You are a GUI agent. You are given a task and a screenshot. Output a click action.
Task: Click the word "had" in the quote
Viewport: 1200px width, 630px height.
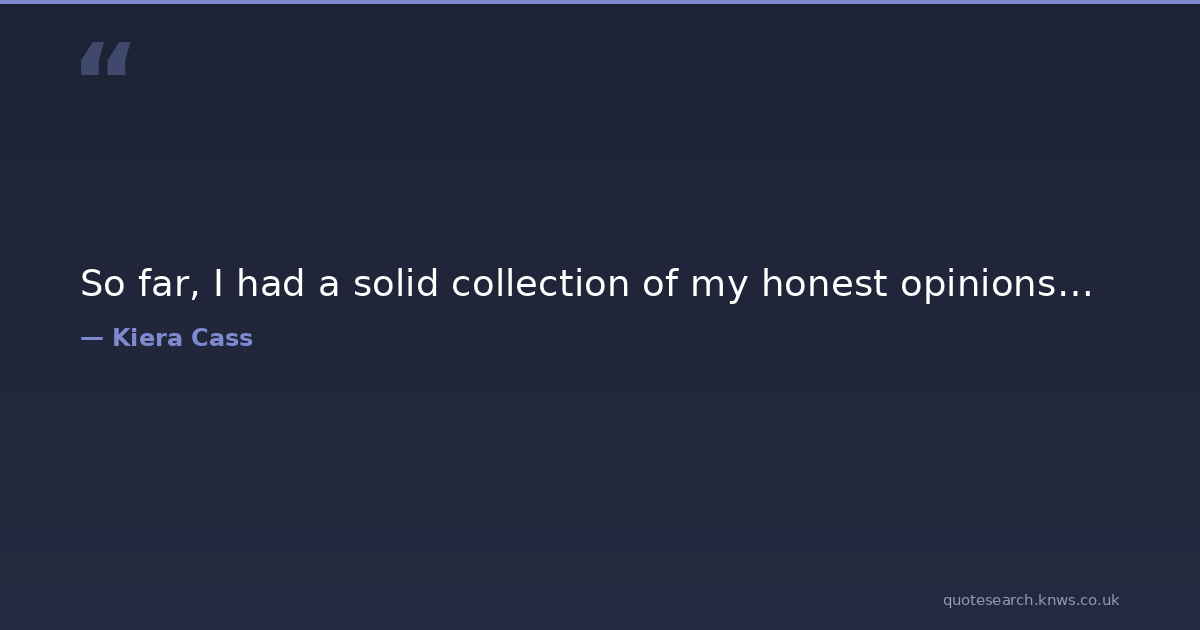click(271, 284)
